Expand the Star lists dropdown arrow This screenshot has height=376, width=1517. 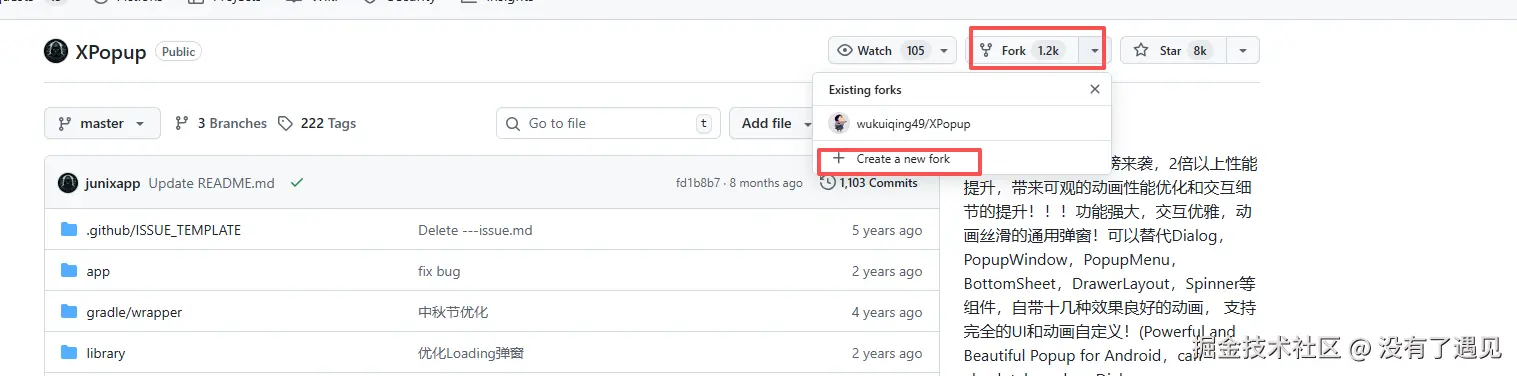click(1242, 51)
